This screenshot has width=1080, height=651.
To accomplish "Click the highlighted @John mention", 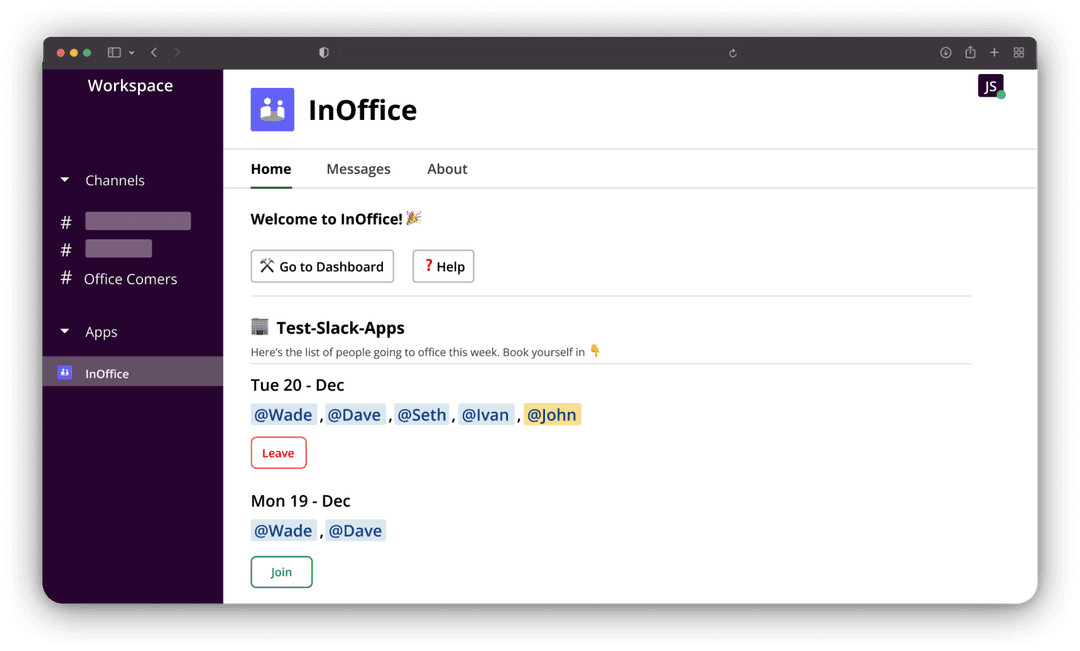I will (x=552, y=415).
